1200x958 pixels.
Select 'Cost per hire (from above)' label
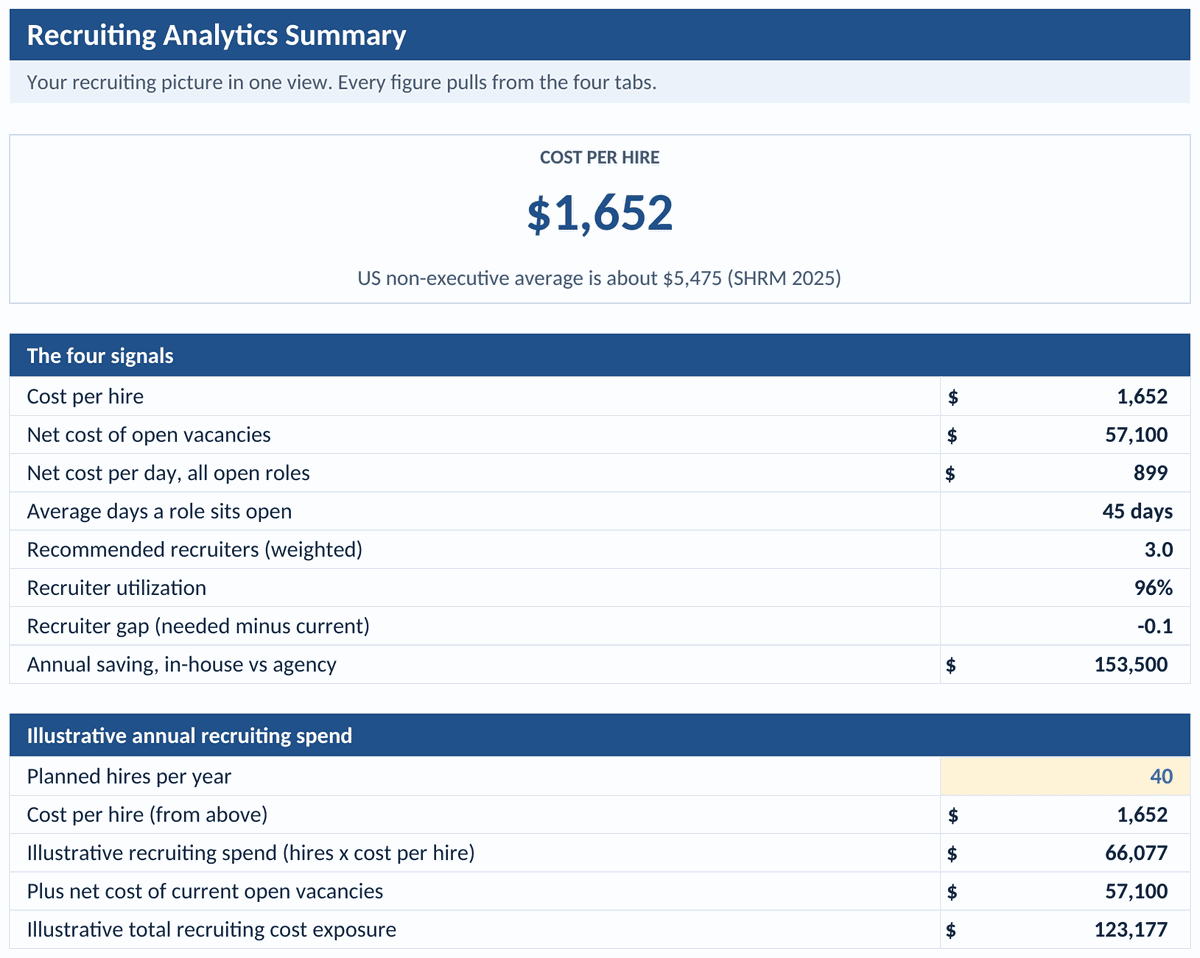(147, 814)
